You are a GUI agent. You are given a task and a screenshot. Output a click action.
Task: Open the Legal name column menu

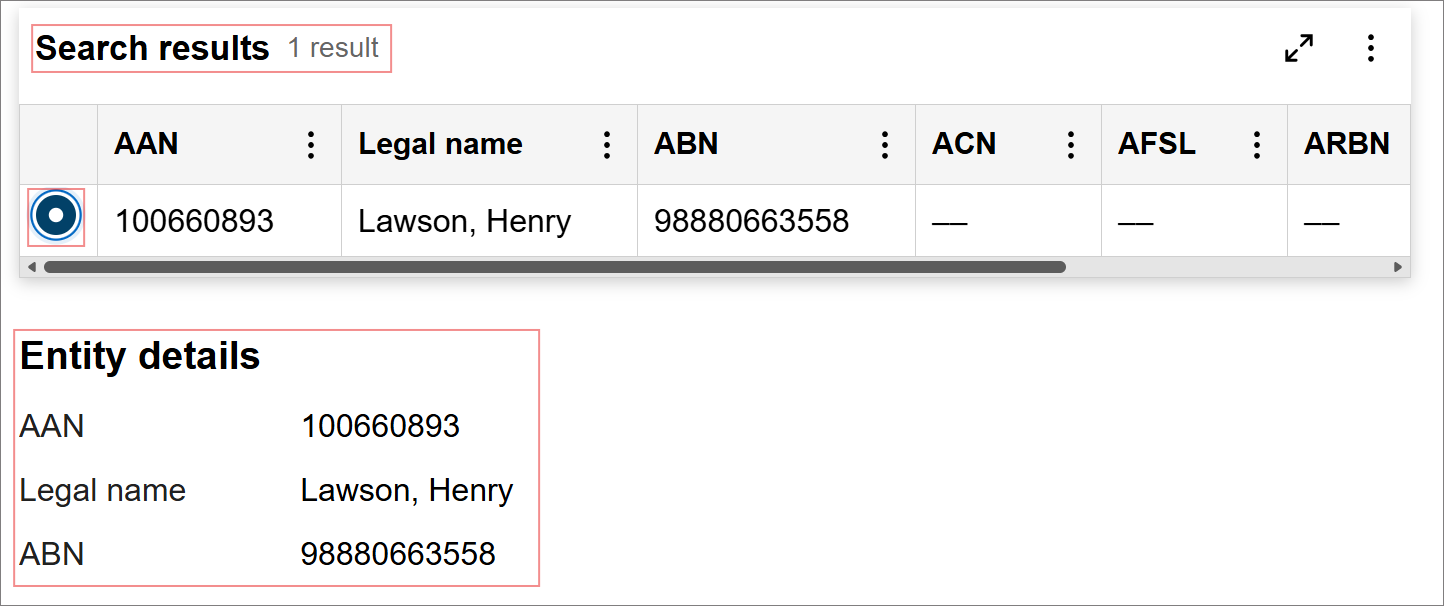pos(607,144)
